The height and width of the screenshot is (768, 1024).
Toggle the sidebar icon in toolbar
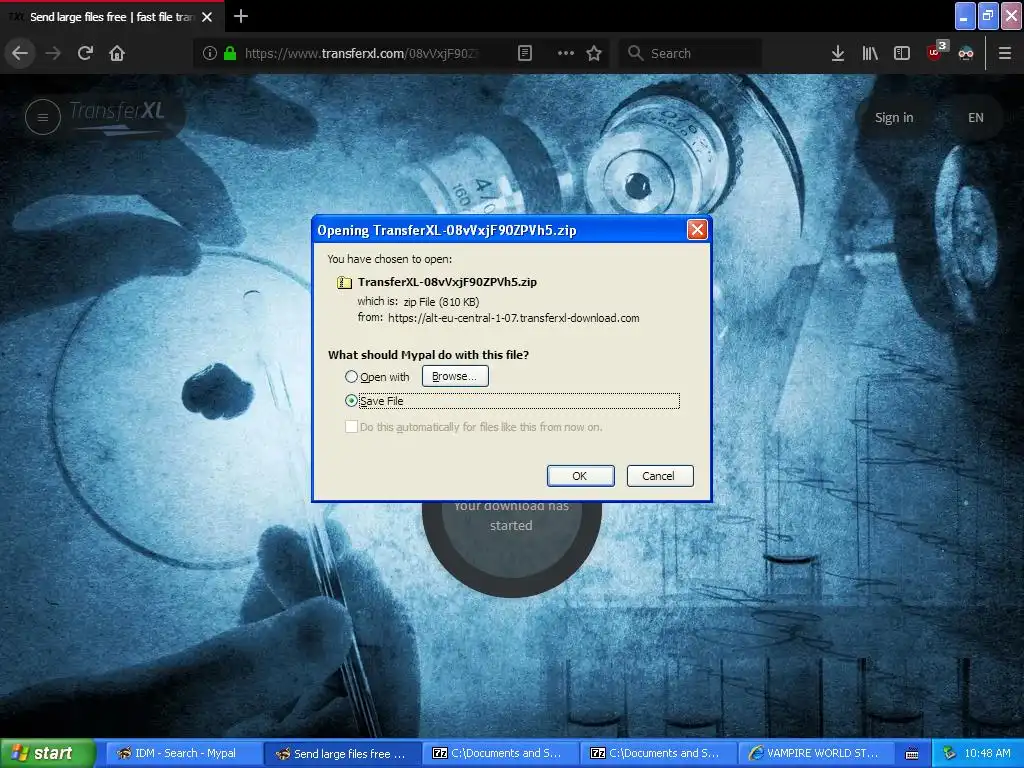coord(902,53)
